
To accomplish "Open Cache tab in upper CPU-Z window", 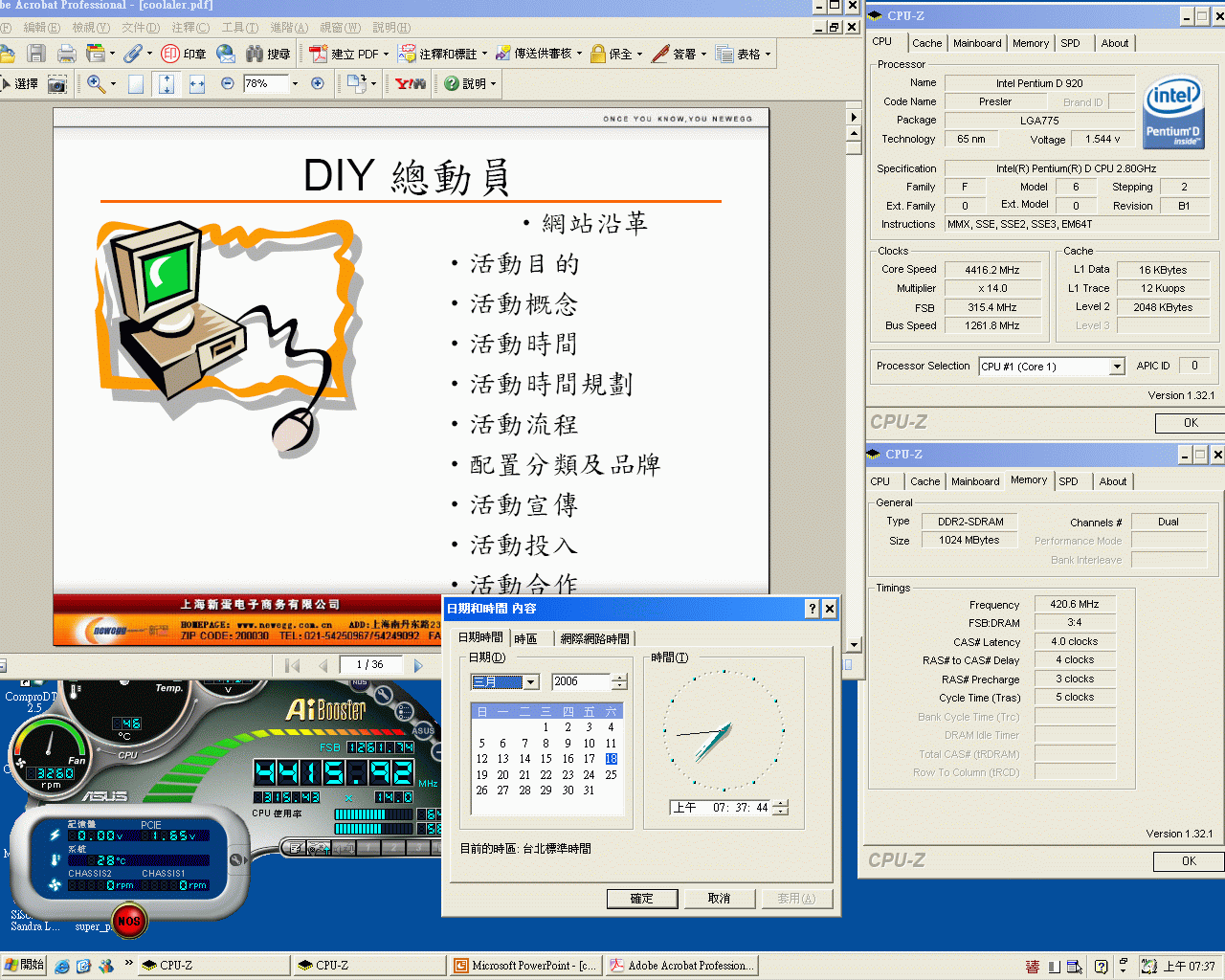I will click(x=926, y=43).
